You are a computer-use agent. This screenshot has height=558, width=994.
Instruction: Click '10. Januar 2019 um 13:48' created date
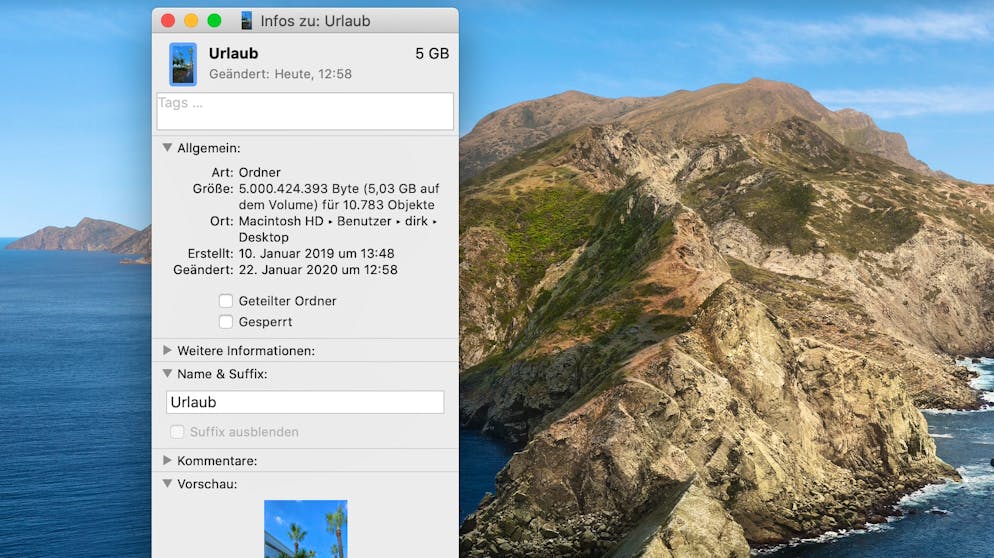[316, 254]
